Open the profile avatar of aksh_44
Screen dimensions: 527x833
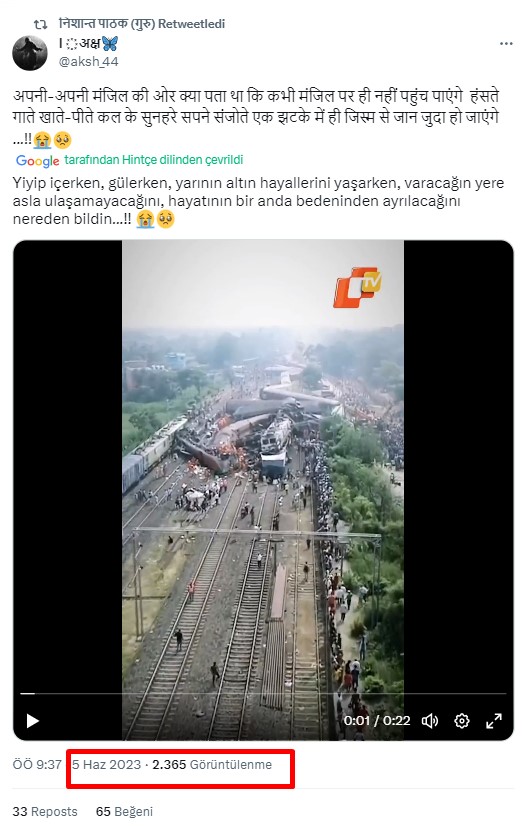pyautogui.click(x=30, y=53)
